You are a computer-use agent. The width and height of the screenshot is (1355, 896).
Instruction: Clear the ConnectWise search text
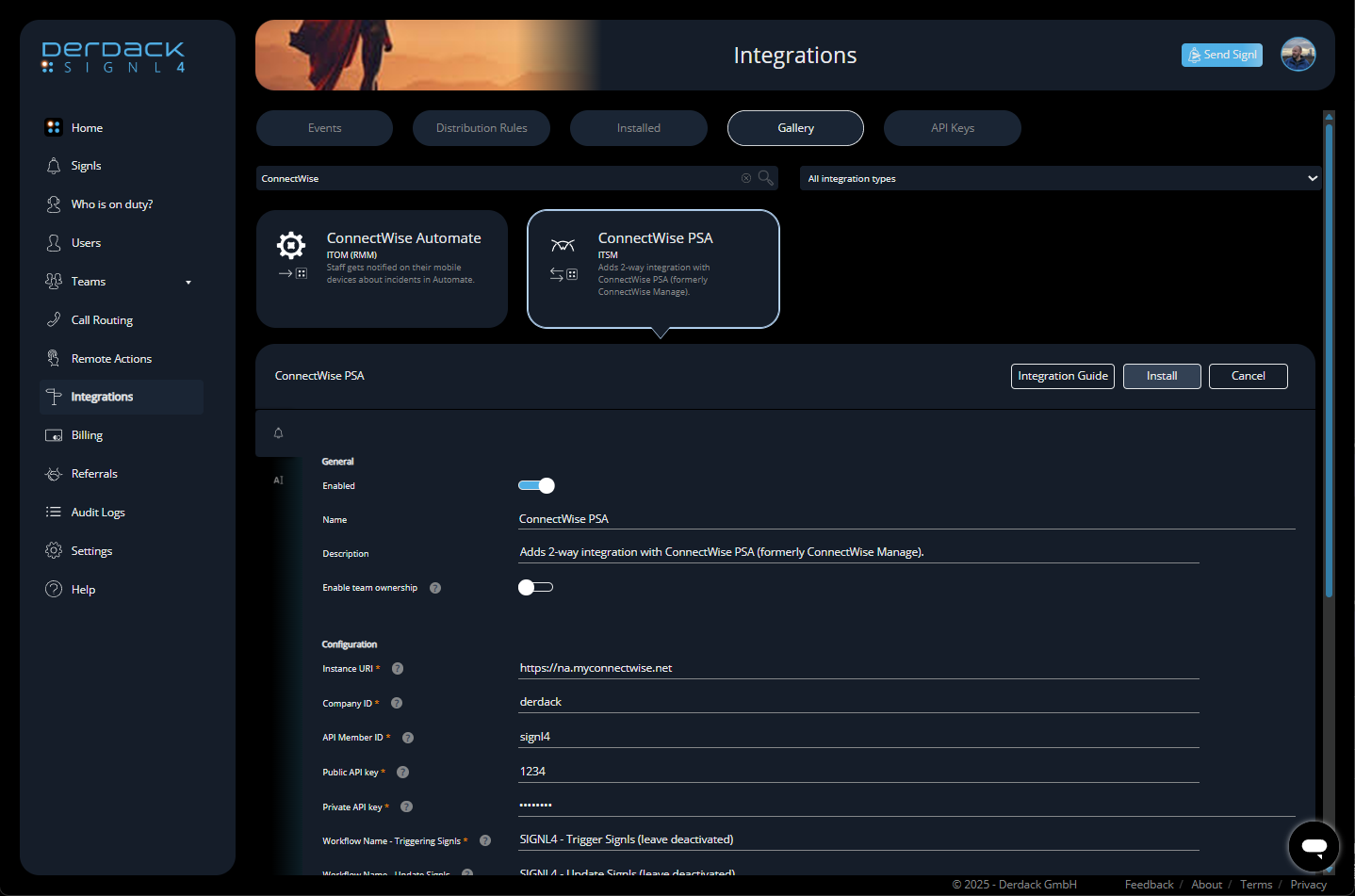click(x=746, y=178)
